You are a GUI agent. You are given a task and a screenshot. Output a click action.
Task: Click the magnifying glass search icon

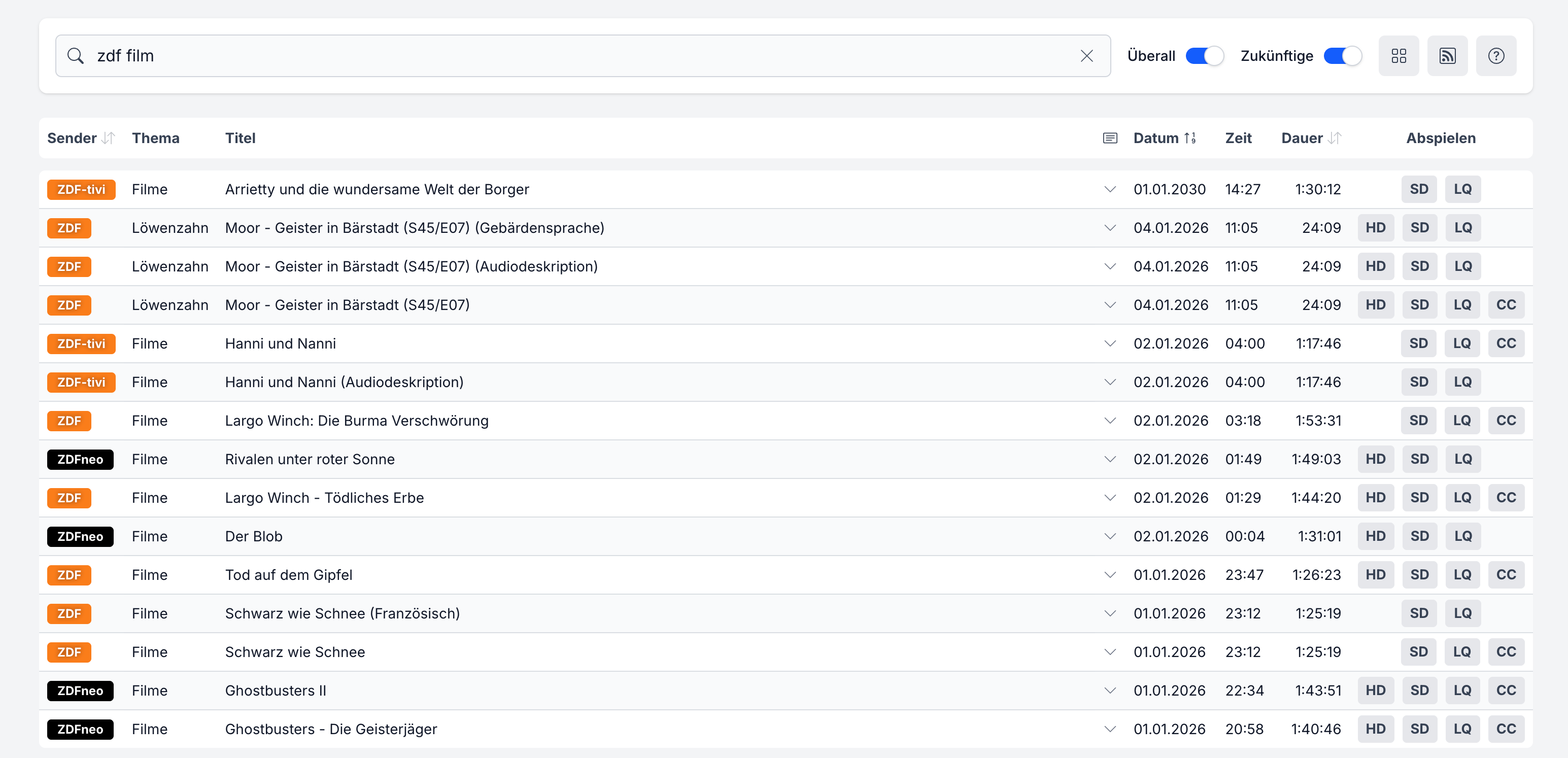point(76,56)
